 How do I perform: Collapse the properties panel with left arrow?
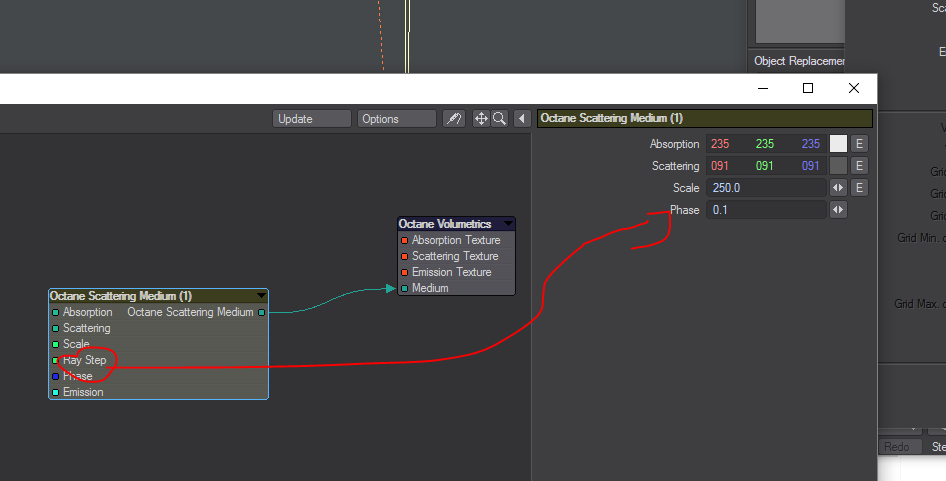[x=522, y=119]
